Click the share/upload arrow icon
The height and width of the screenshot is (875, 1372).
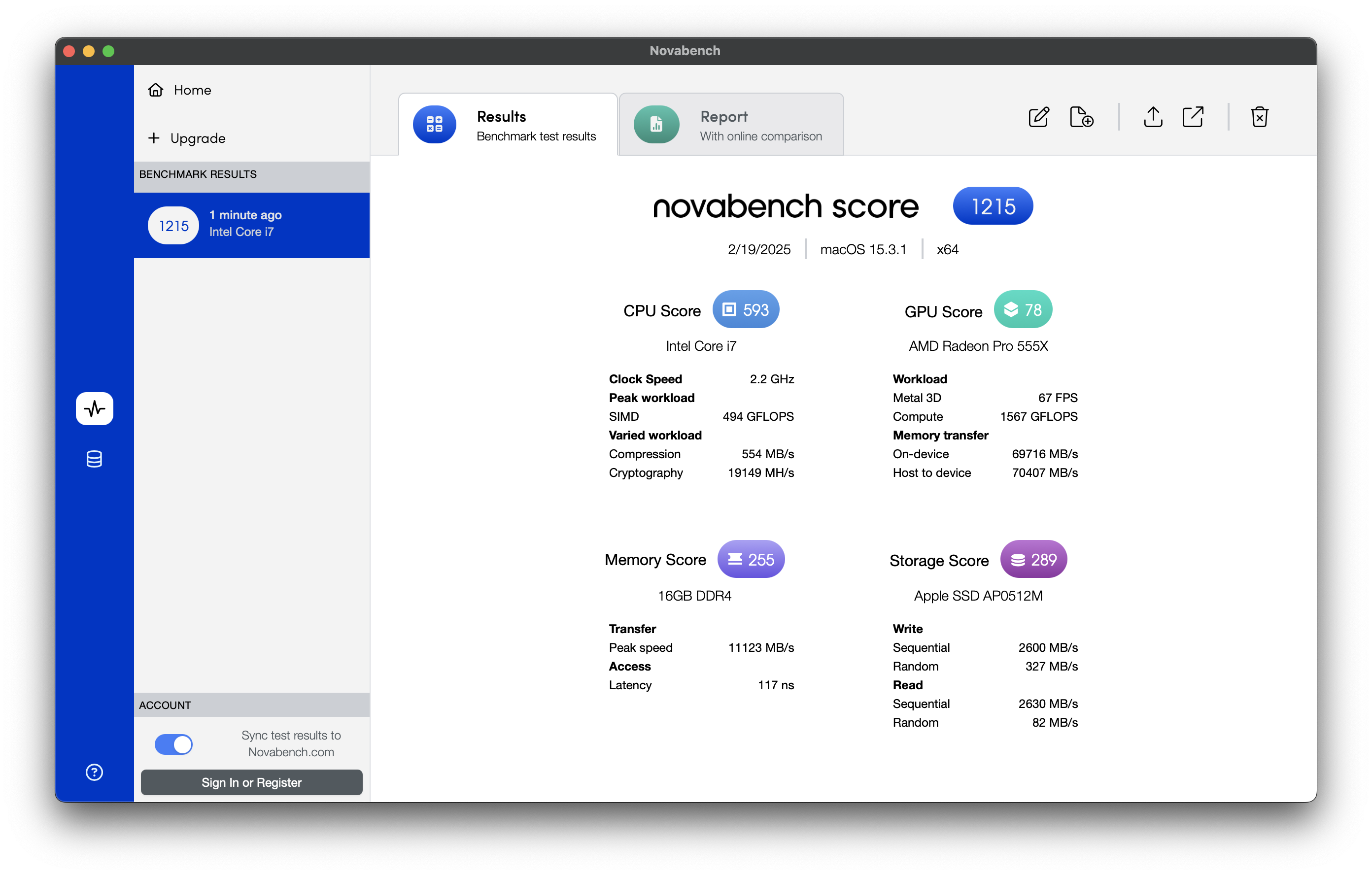click(x=1153, y=117)
